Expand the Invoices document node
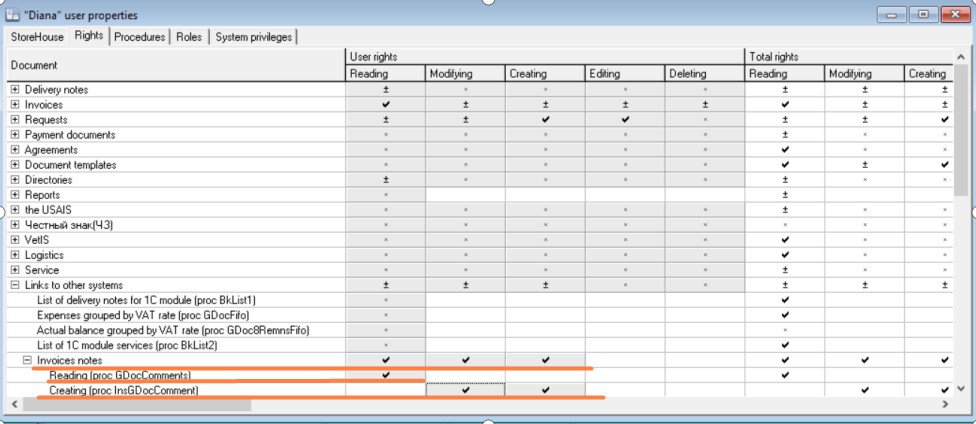This screenshot has width=976, height=424. pyautogui.click(x=15, y=105)
